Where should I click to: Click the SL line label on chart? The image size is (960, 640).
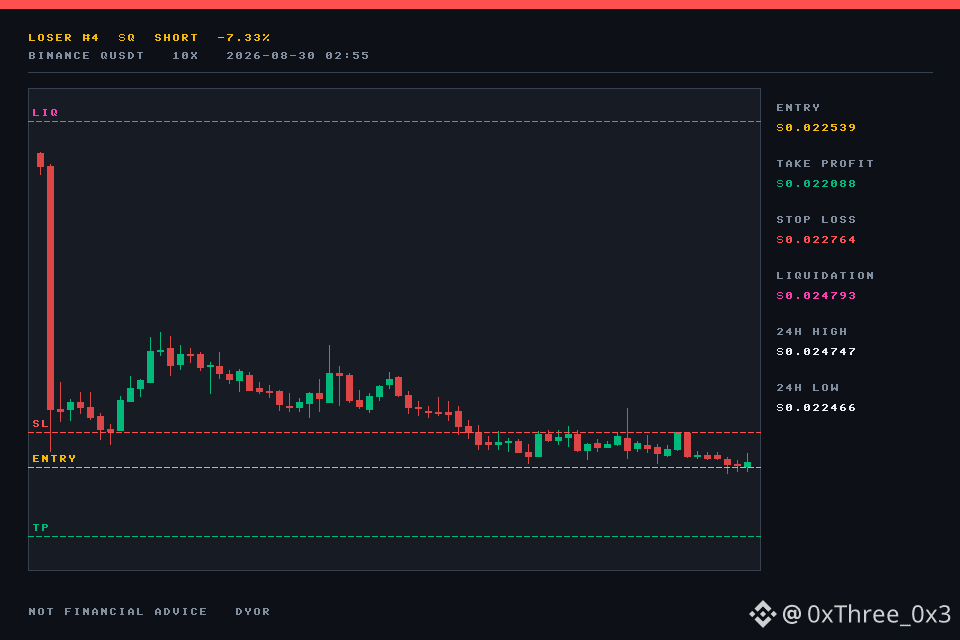[x=40, y=423]
